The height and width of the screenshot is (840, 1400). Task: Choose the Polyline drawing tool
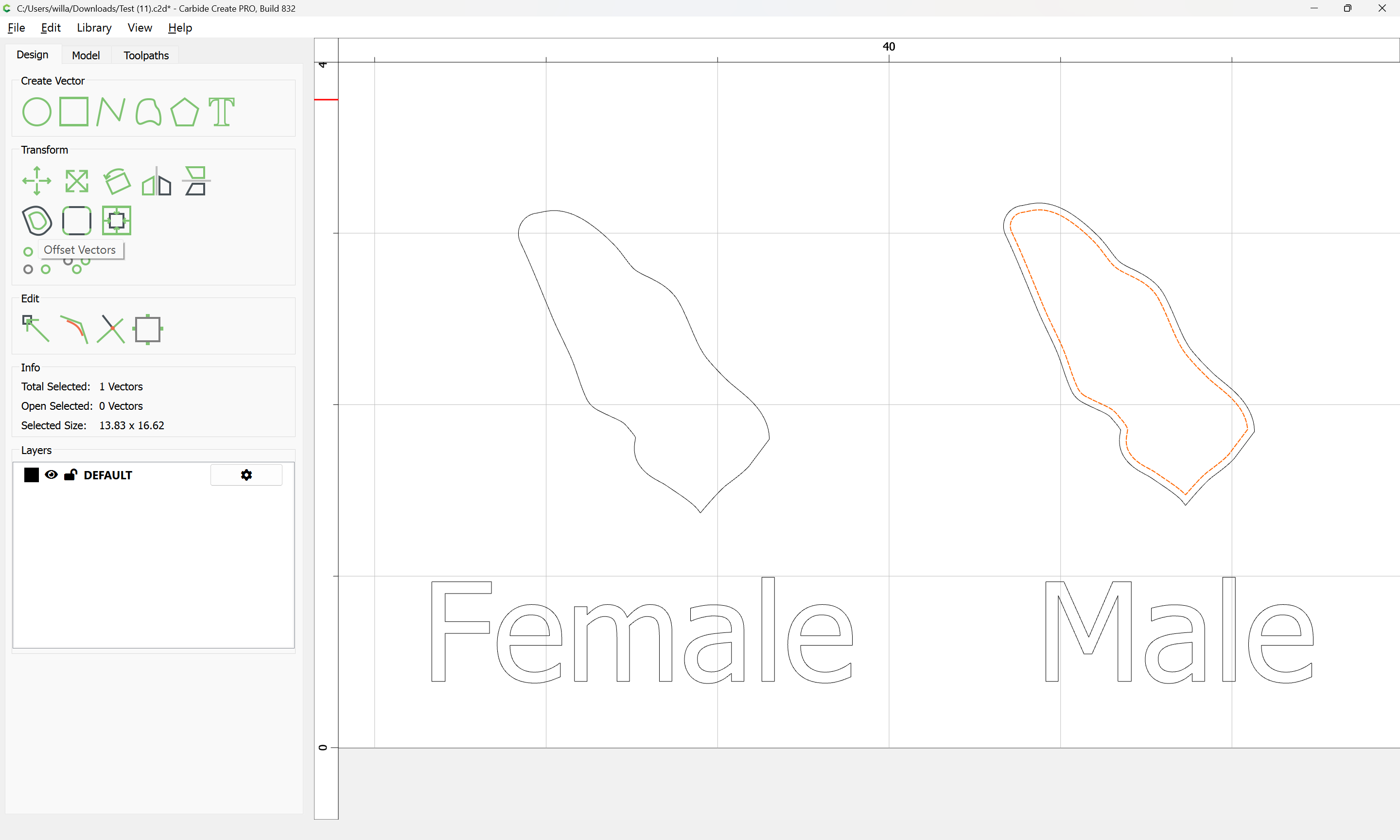pos(110,111)
